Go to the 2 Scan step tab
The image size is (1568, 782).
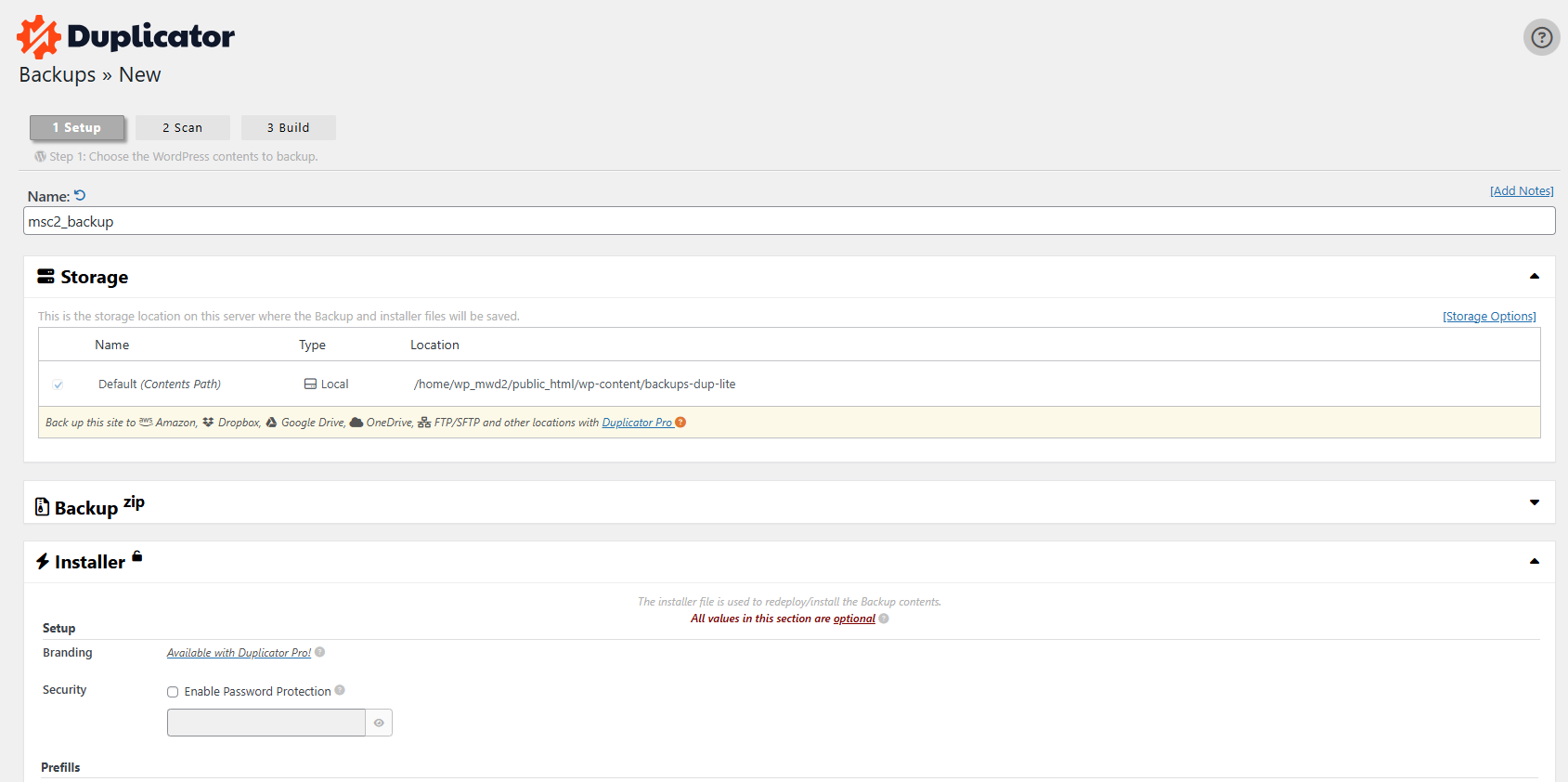coord(183,127)
